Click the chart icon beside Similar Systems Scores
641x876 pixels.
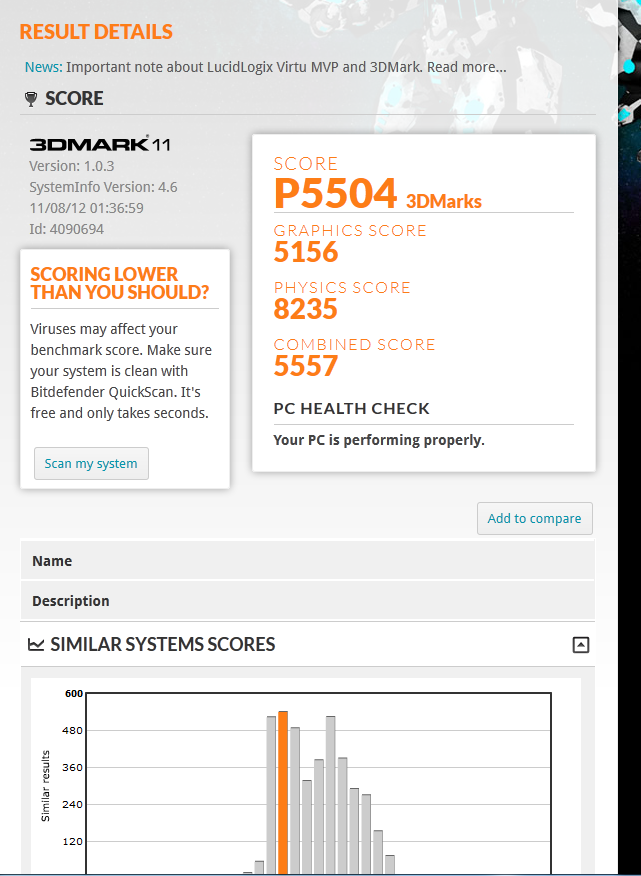click(x=36, y=645)
